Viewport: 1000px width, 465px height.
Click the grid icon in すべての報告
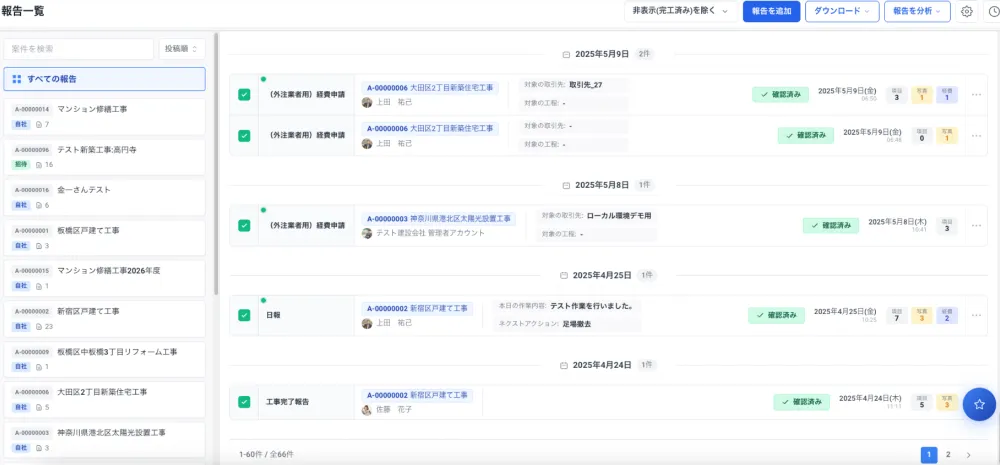pos(17,79)
